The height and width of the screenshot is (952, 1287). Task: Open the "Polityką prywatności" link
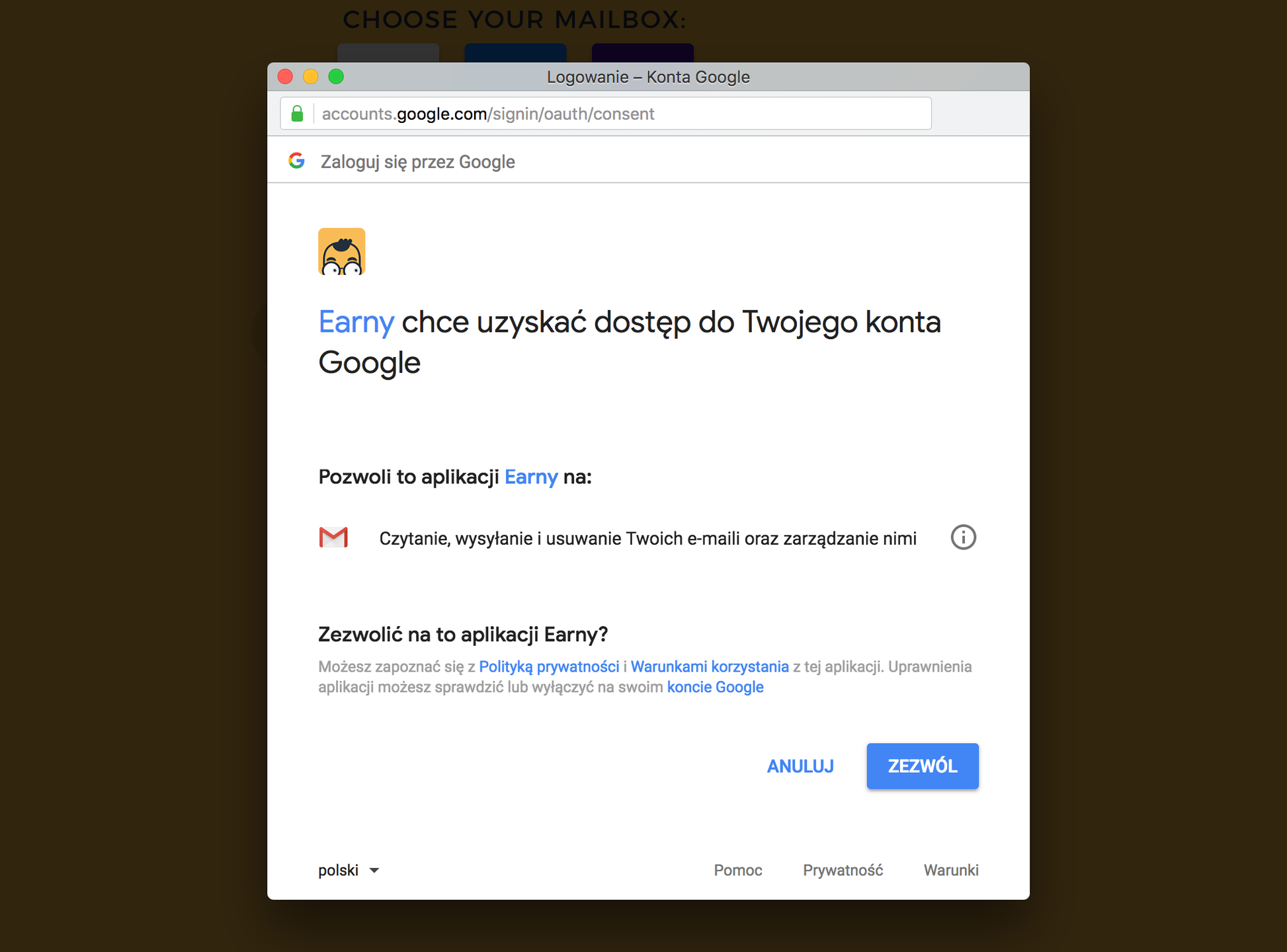pos(548,666)
